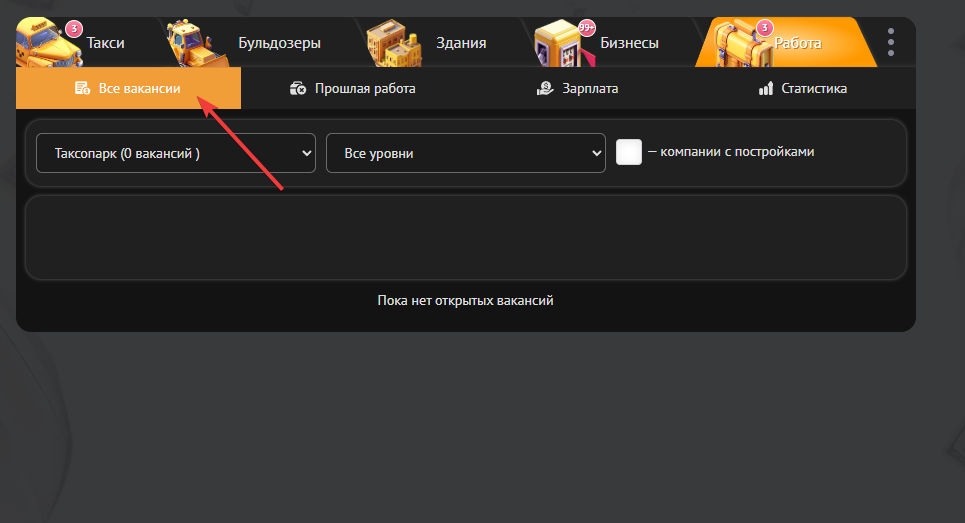Screen dimensions: 965x523
Task: Open the Прошлая работа section label
Action: 365,89
